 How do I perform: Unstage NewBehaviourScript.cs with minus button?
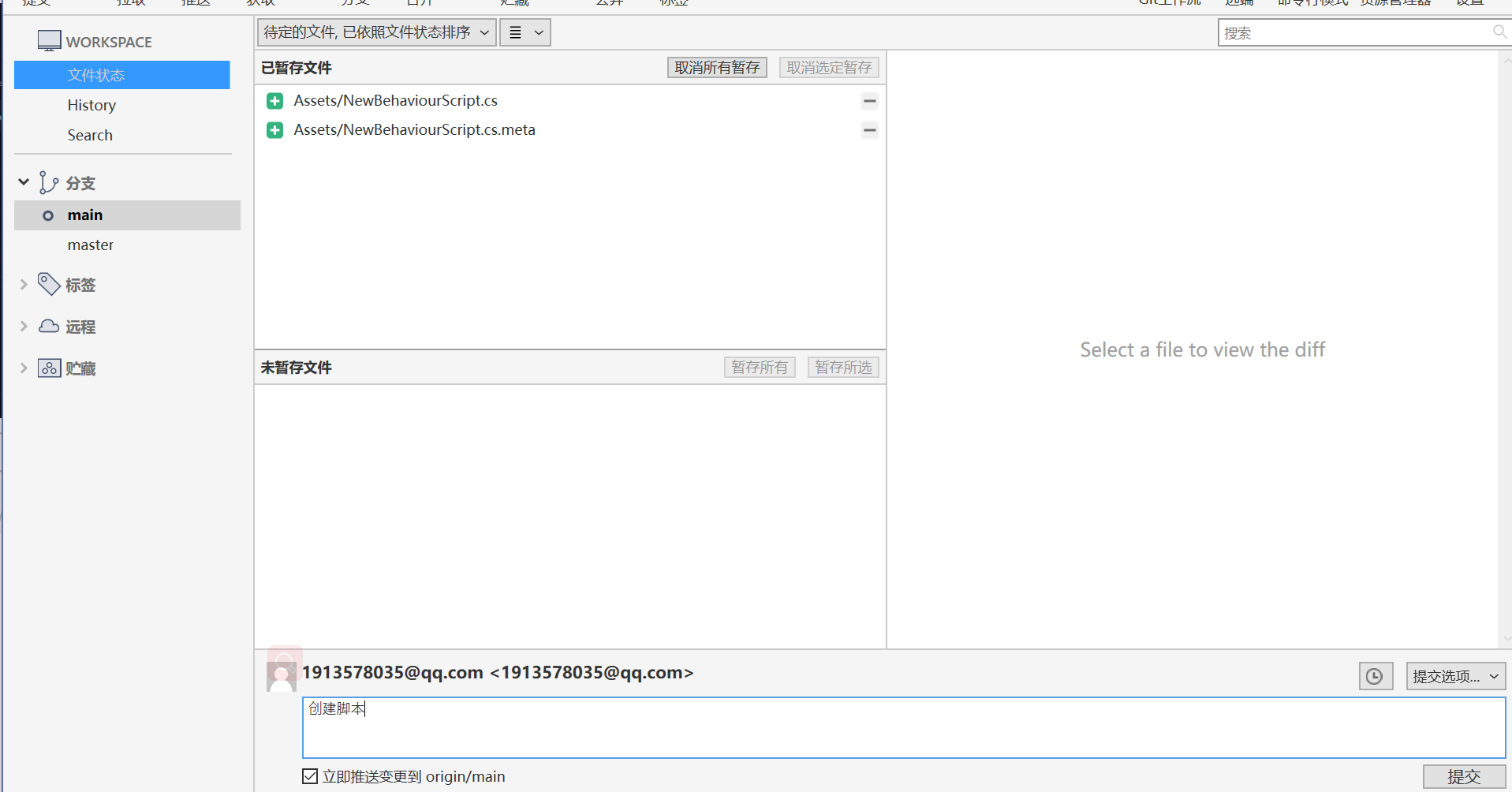[869, 101]
